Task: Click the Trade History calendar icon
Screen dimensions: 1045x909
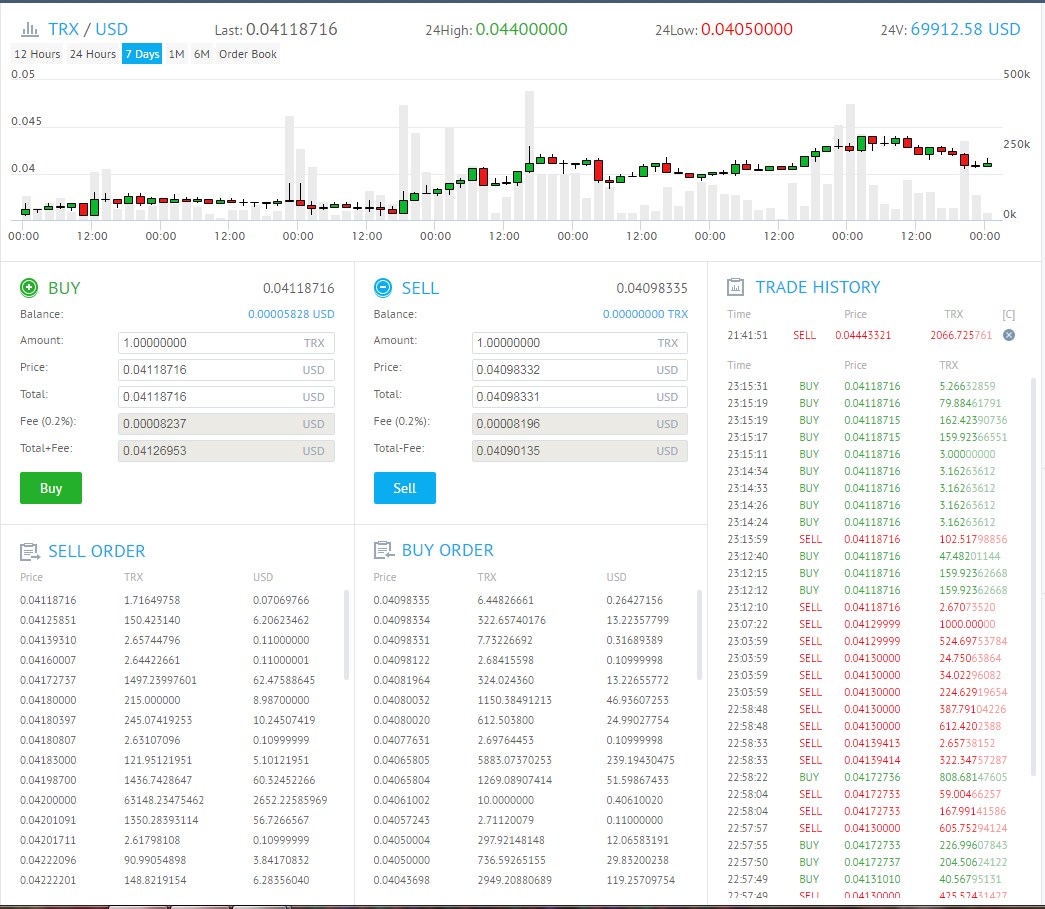Action: [735, 287]
